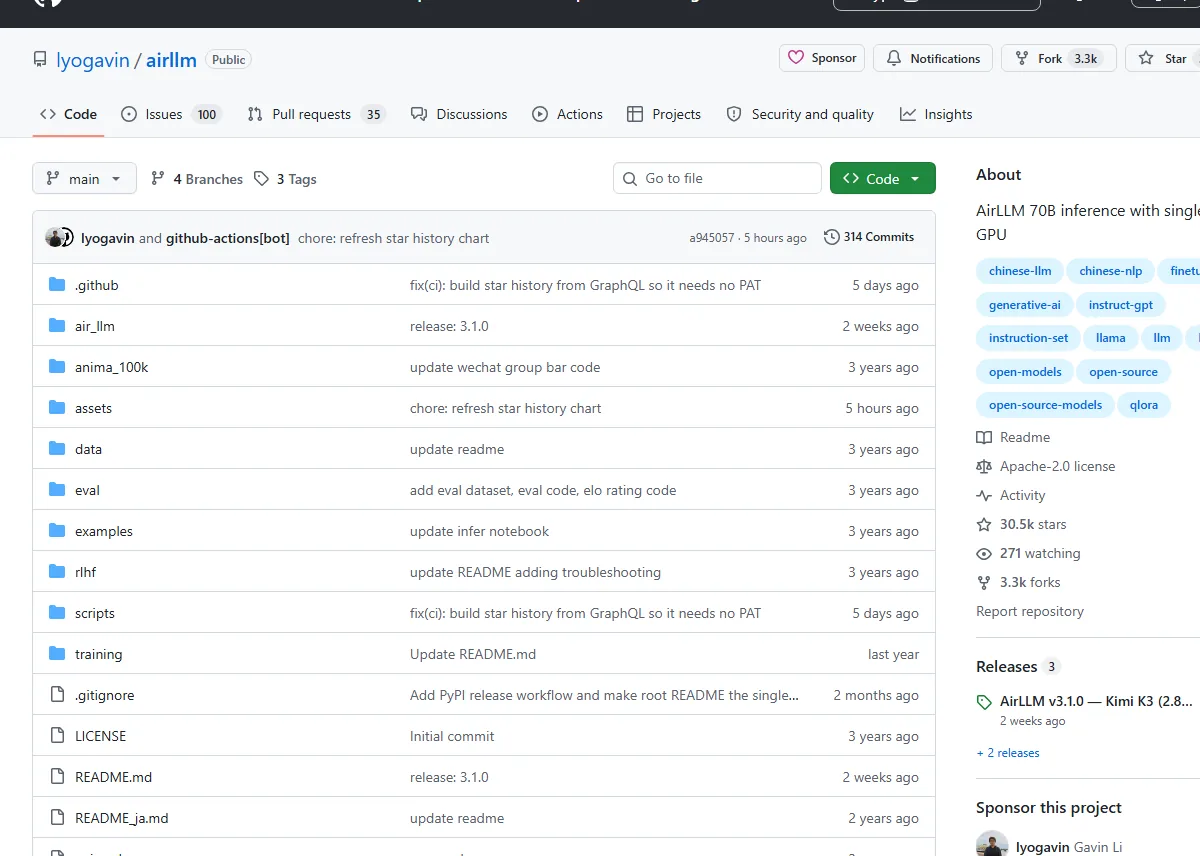Open the assets folder
The image size is (1200, 856).
93,408
